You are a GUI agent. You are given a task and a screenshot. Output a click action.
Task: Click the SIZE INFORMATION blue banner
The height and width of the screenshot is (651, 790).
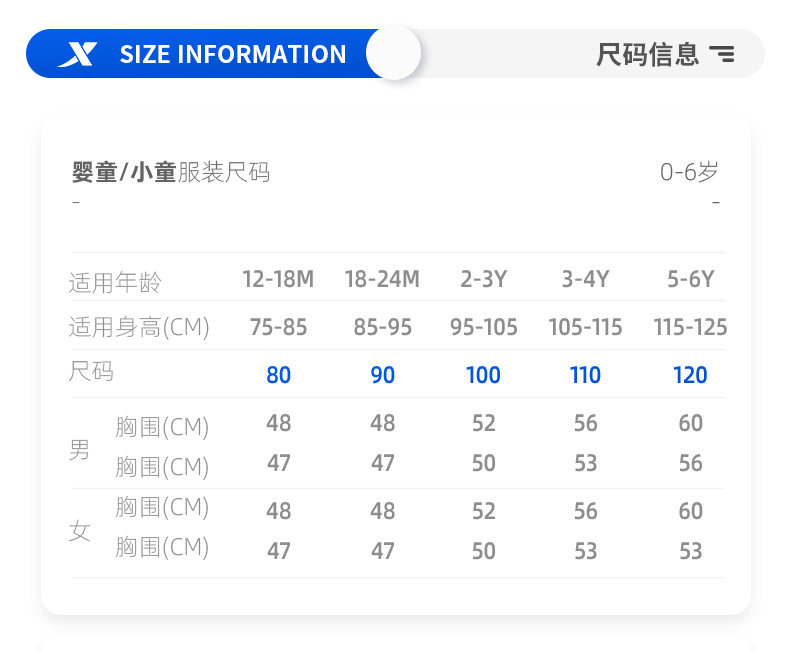tap(232, 54)
